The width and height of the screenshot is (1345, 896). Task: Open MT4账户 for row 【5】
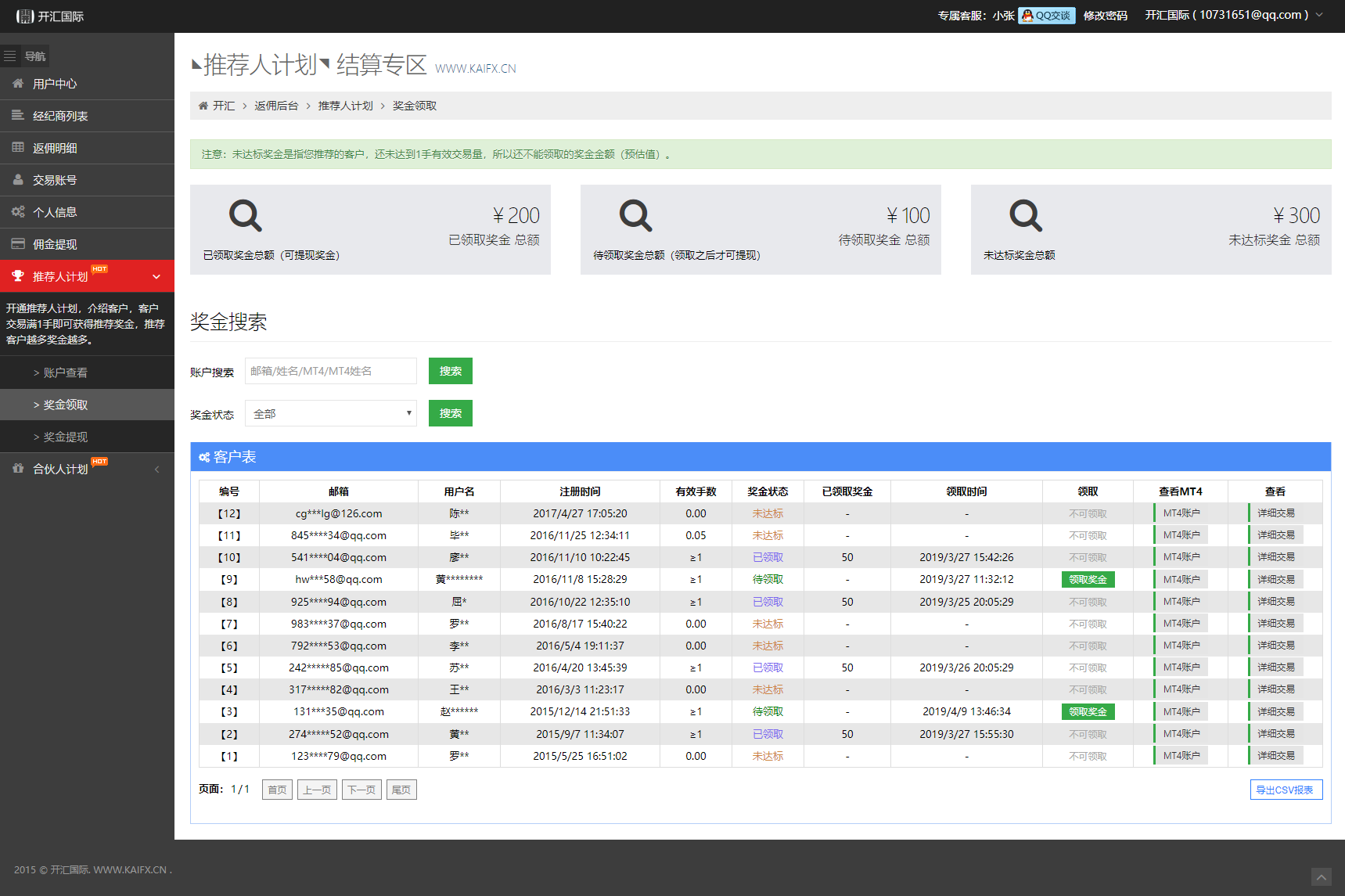coord(1181,668)
